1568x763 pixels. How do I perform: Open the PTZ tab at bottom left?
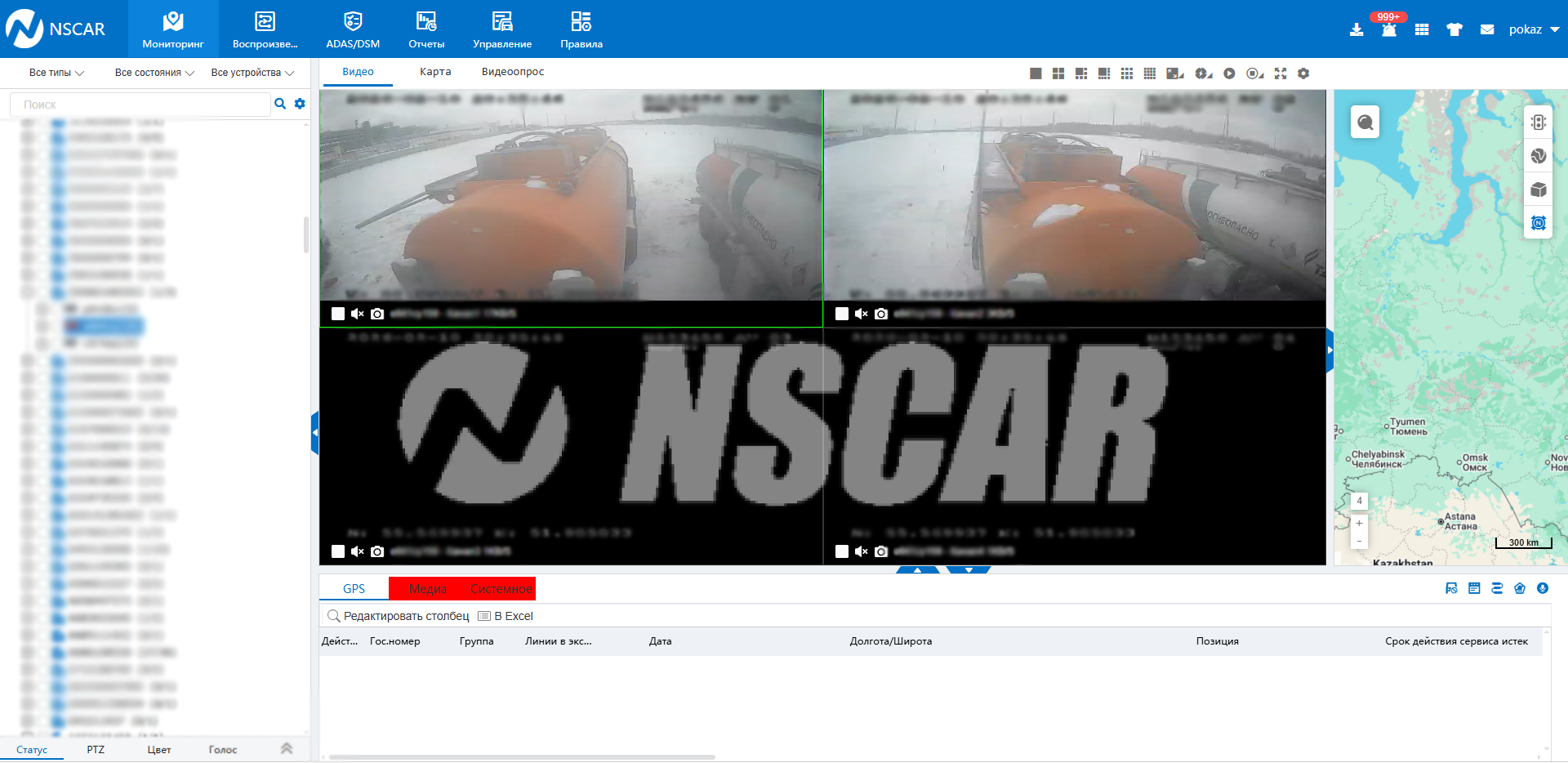coord(96,749)
